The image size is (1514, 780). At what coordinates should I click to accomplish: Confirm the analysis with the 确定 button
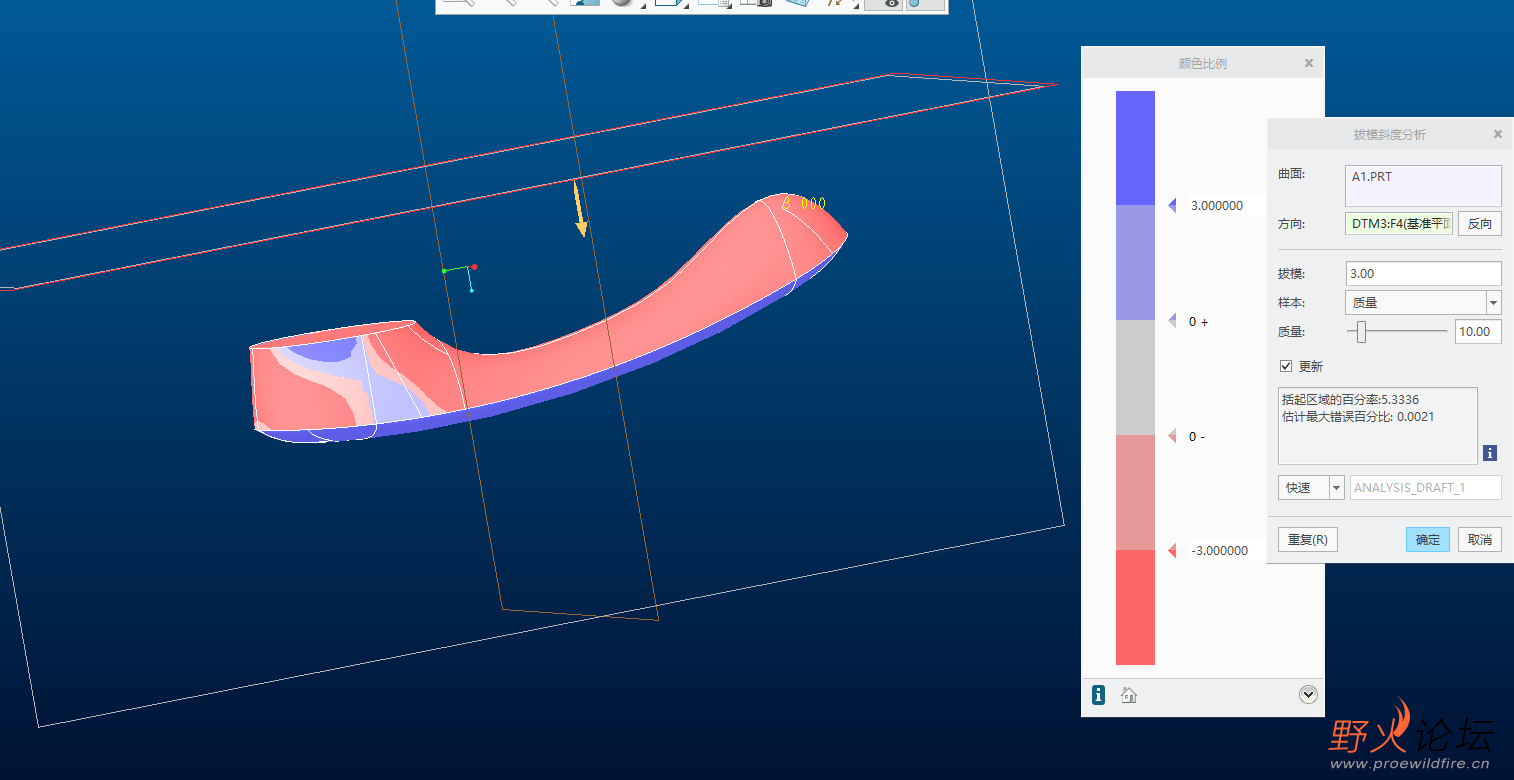(x=1427, y=540)
